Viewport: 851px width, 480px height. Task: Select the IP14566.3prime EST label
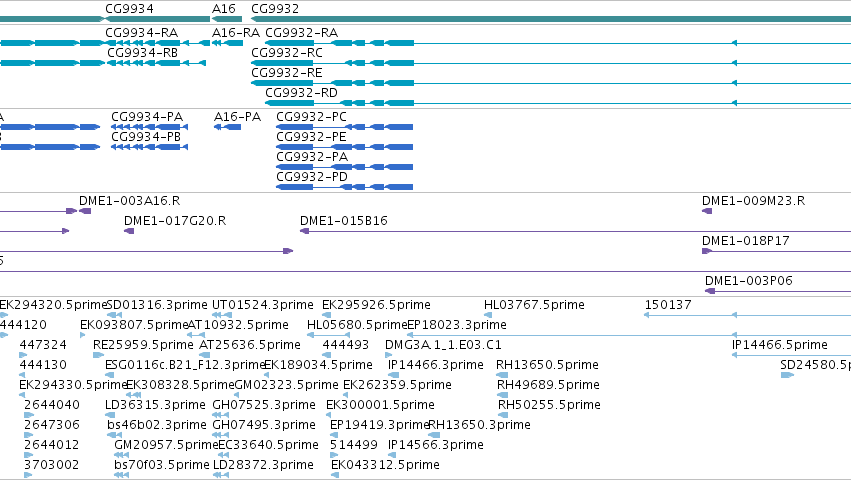pos(436,446)
